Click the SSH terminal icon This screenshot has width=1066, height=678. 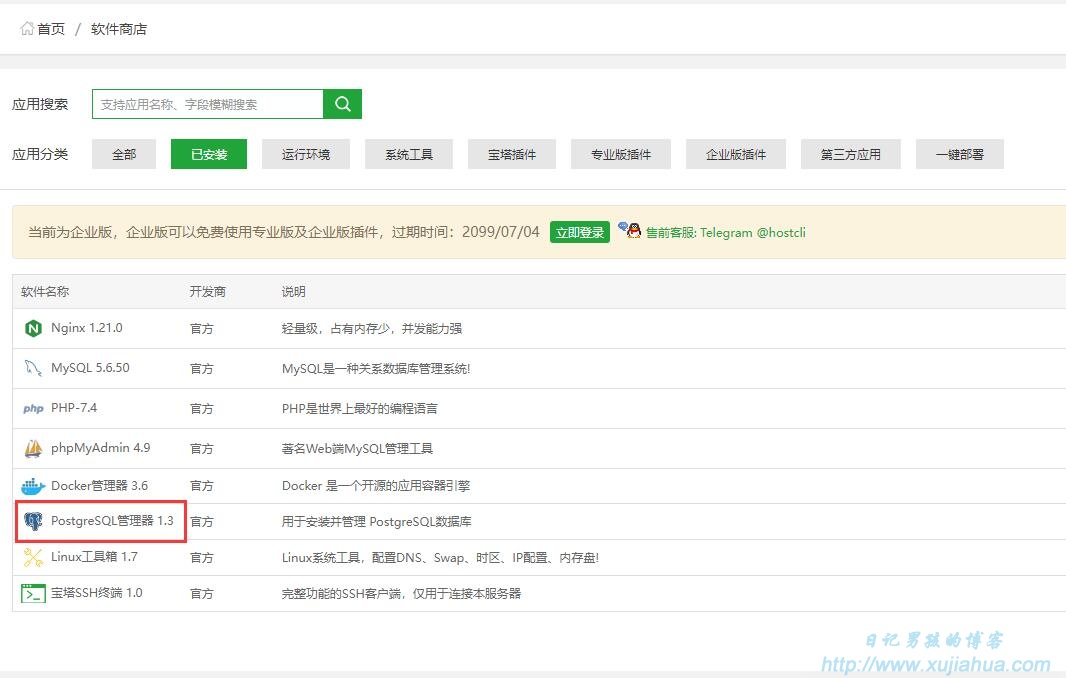[33, 594]
